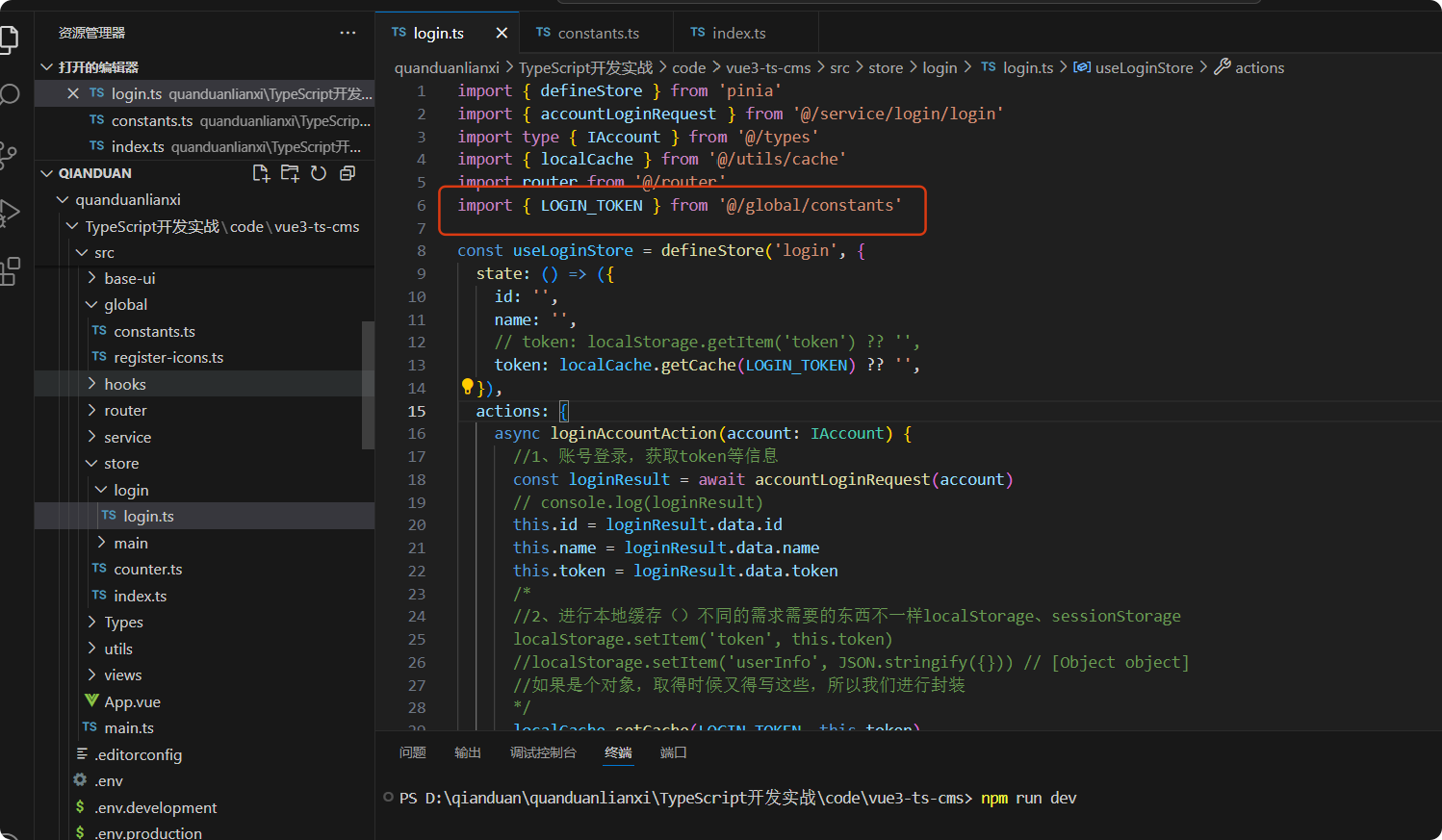
Task: Open Extensions view in activity bar
Action: [x=10, y=271]
